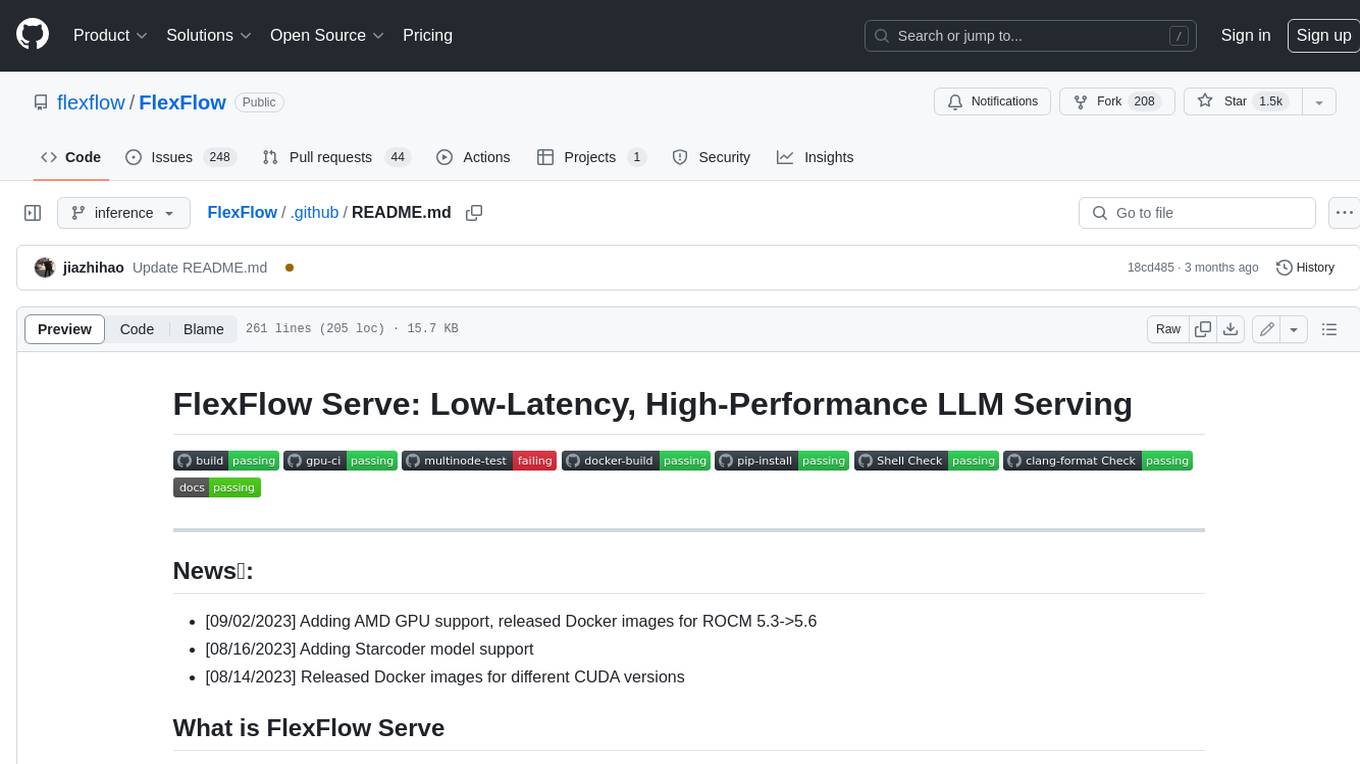Star the FlexFlow repository
Image resolution: width=1360 pixels, height=764 pixels.
[1242, 102]
